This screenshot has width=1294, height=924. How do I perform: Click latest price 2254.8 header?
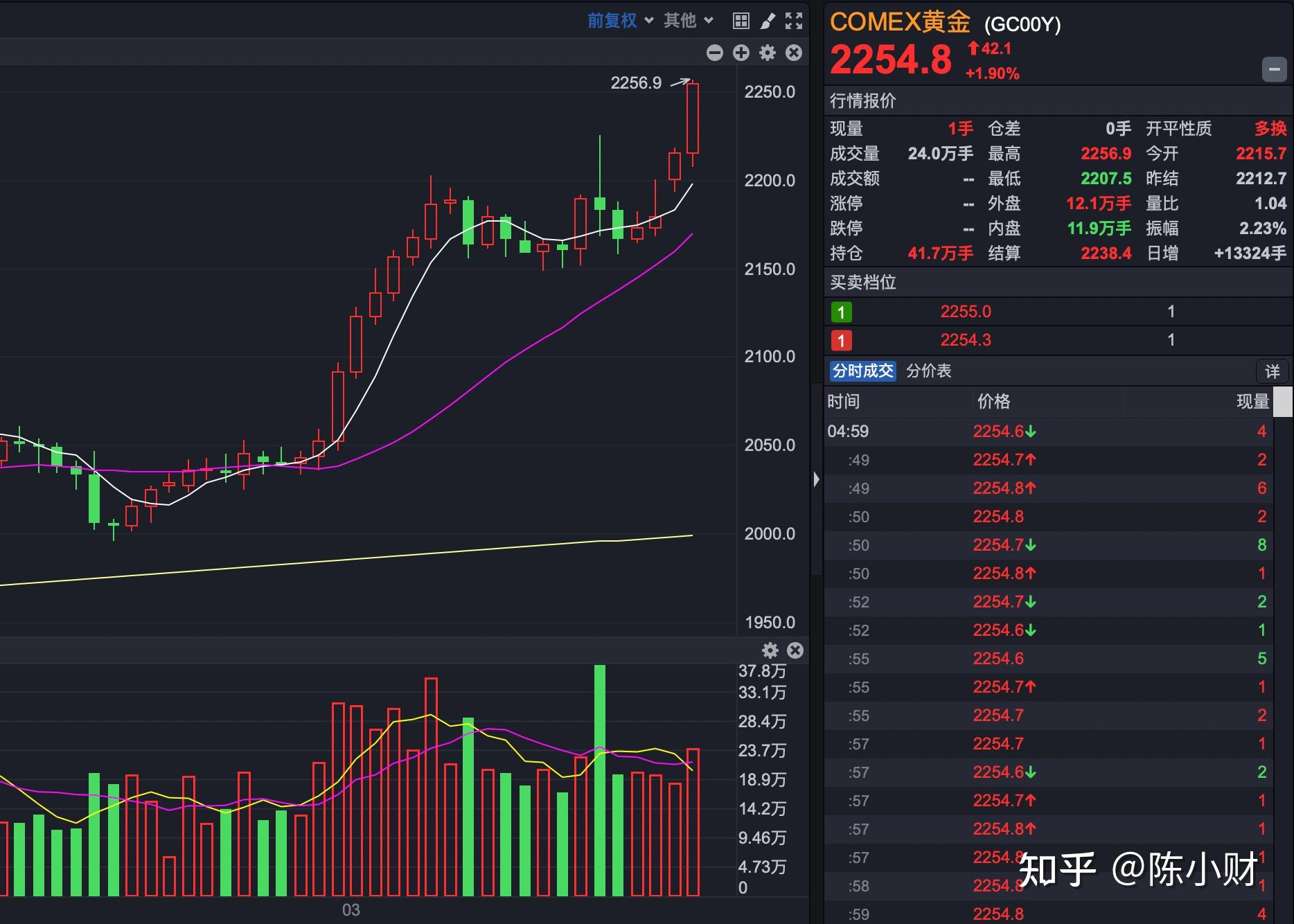point(891,60)
